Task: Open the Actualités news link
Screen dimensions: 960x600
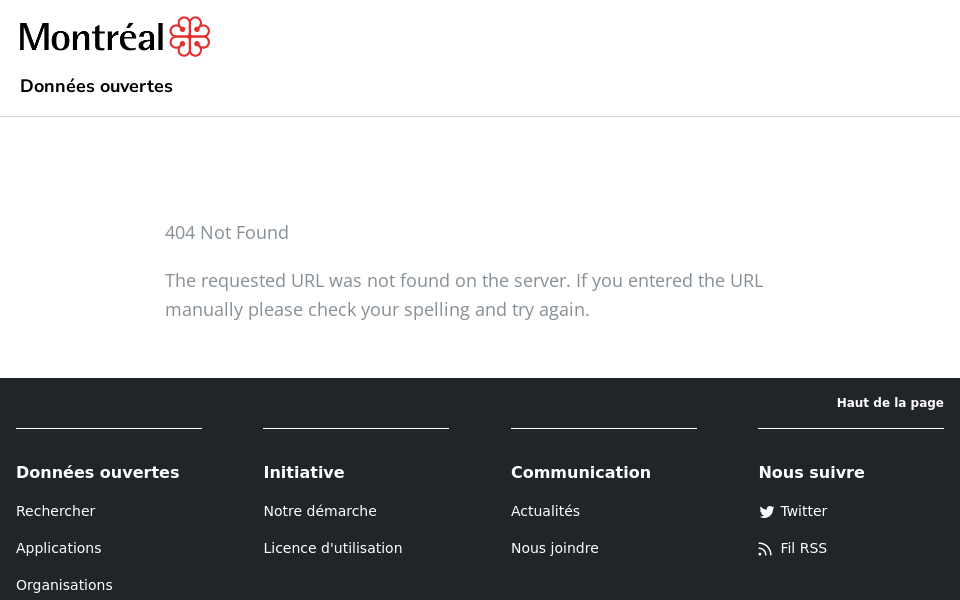Action: [x=545, y=511]
